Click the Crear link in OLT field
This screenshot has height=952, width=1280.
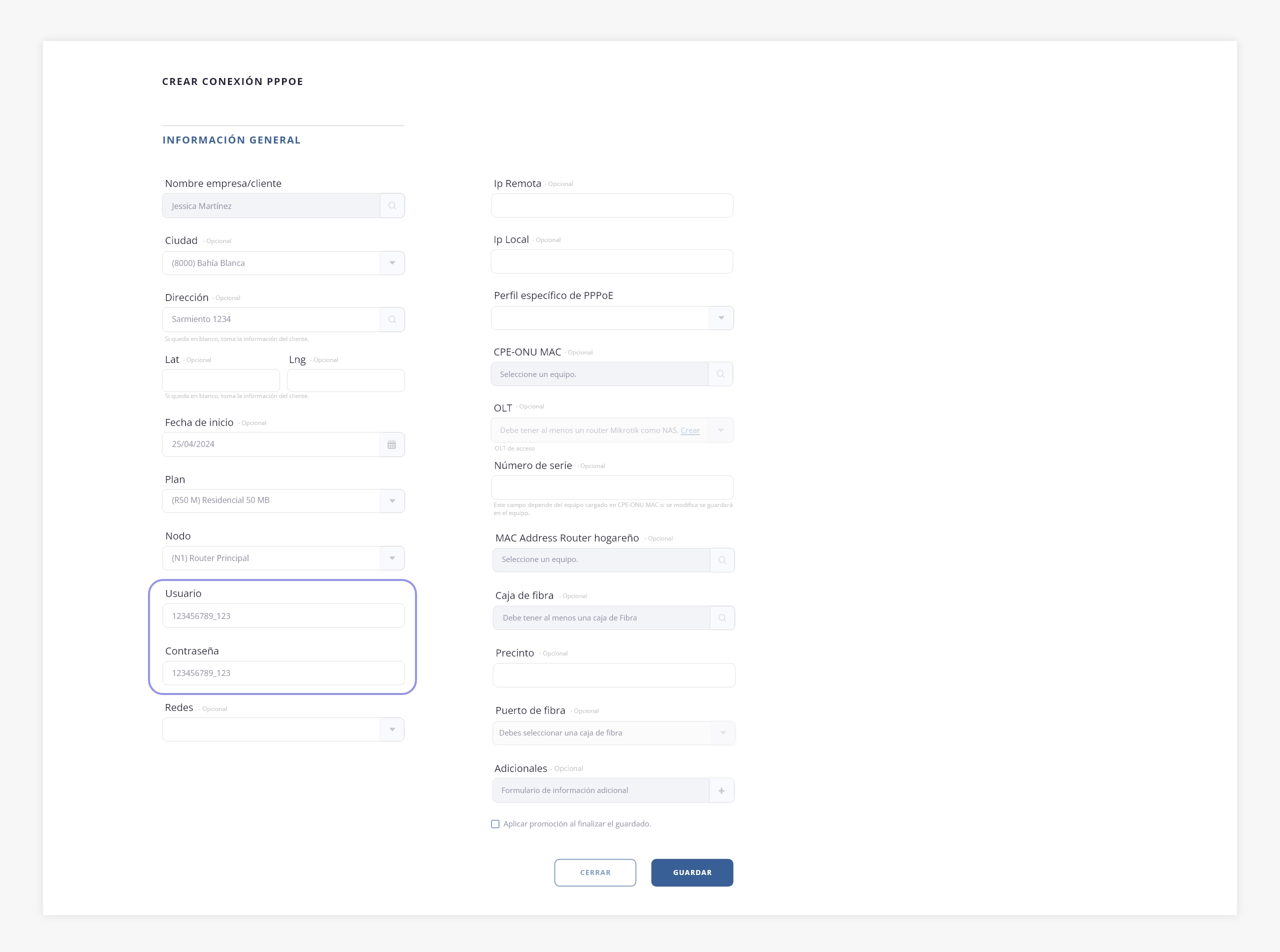pos(690,430)
